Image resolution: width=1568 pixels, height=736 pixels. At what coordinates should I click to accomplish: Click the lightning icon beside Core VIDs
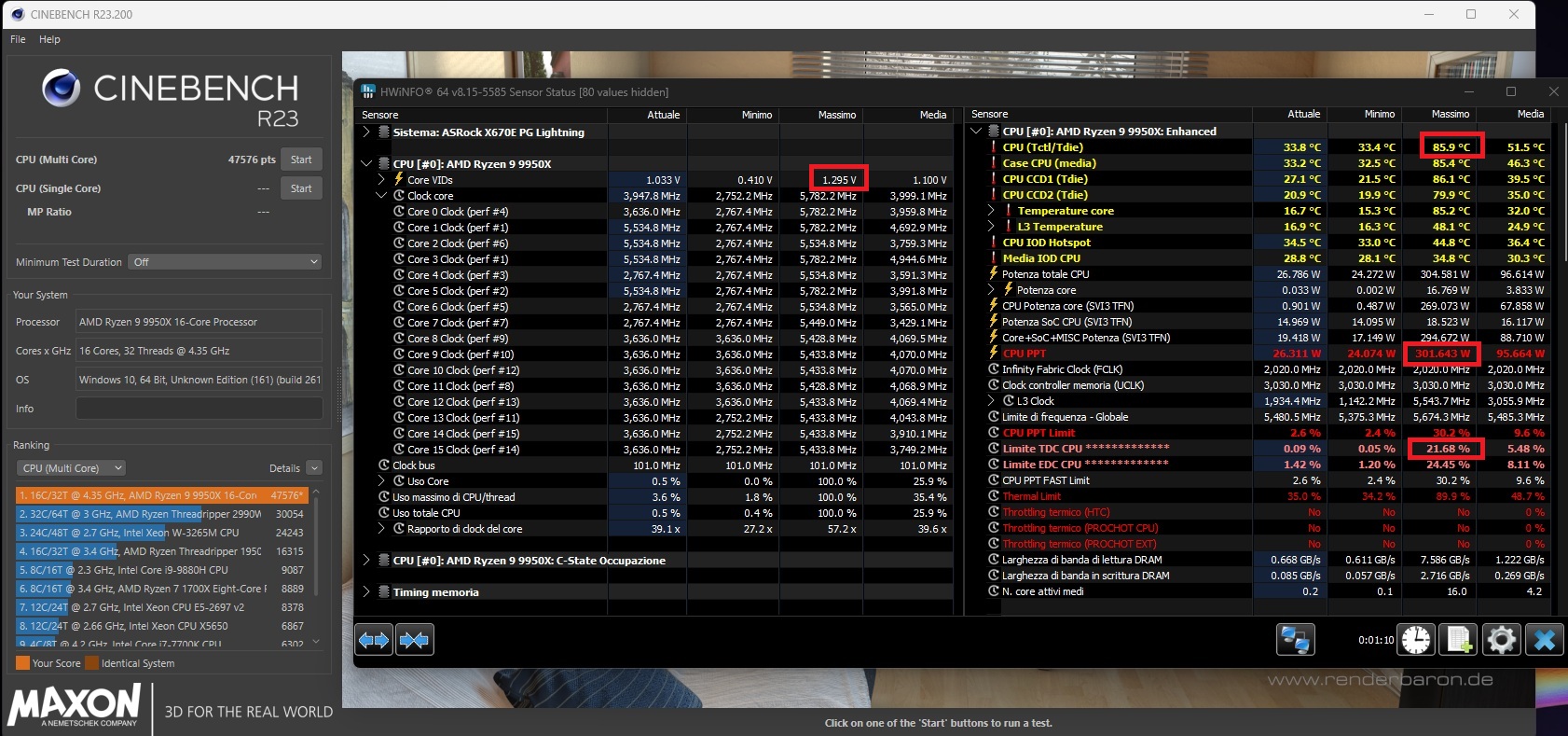click(398, 179)
